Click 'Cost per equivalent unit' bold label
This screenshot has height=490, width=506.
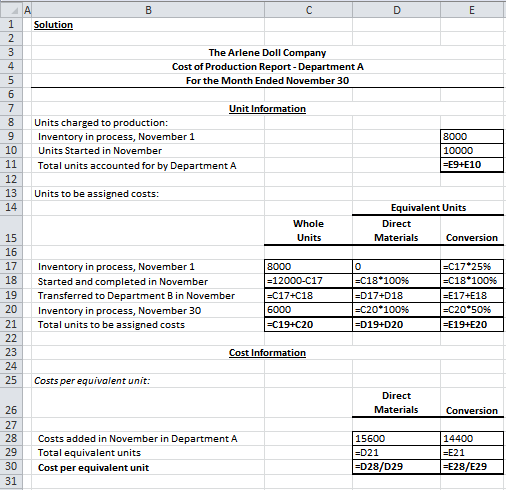(x=93, y=468)
